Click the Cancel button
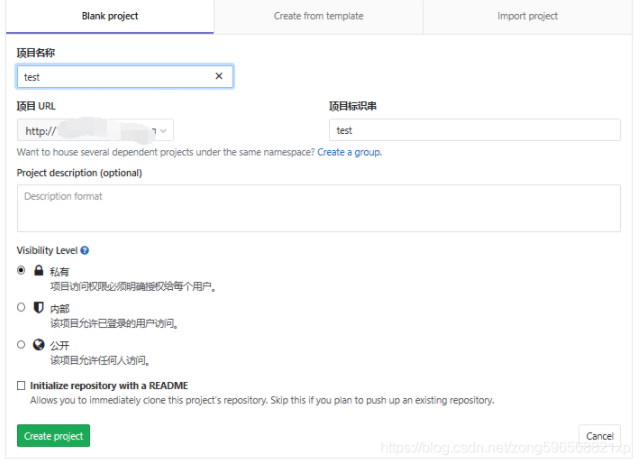Screen dimensions: 640x466 pos(600,436)
